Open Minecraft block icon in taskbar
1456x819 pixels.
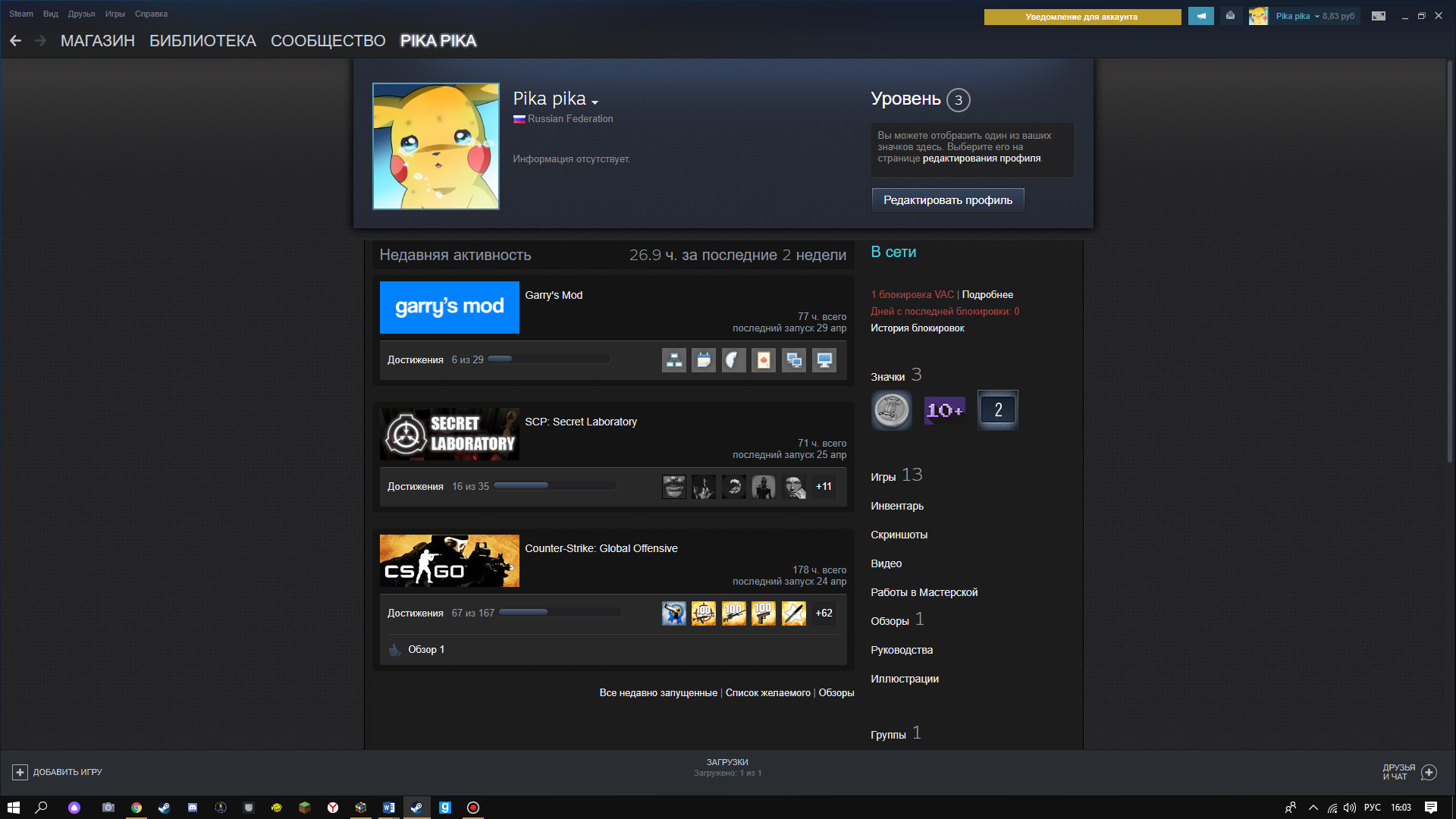(305, 808)
